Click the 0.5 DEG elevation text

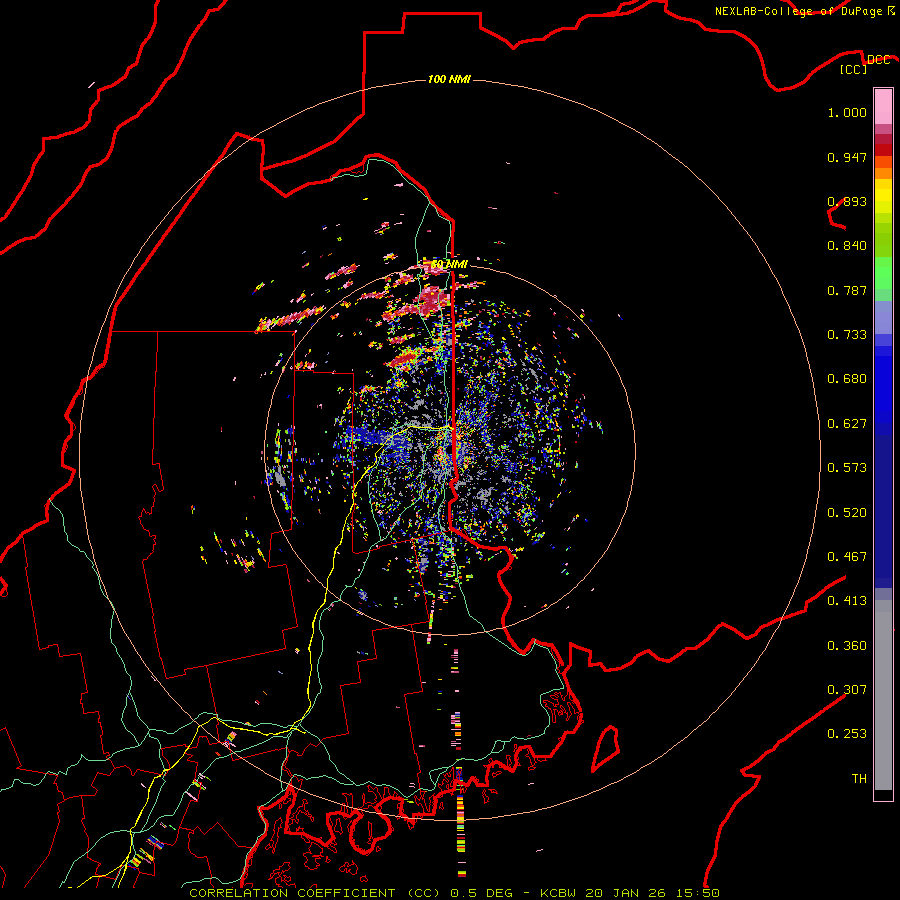[482, 893]
